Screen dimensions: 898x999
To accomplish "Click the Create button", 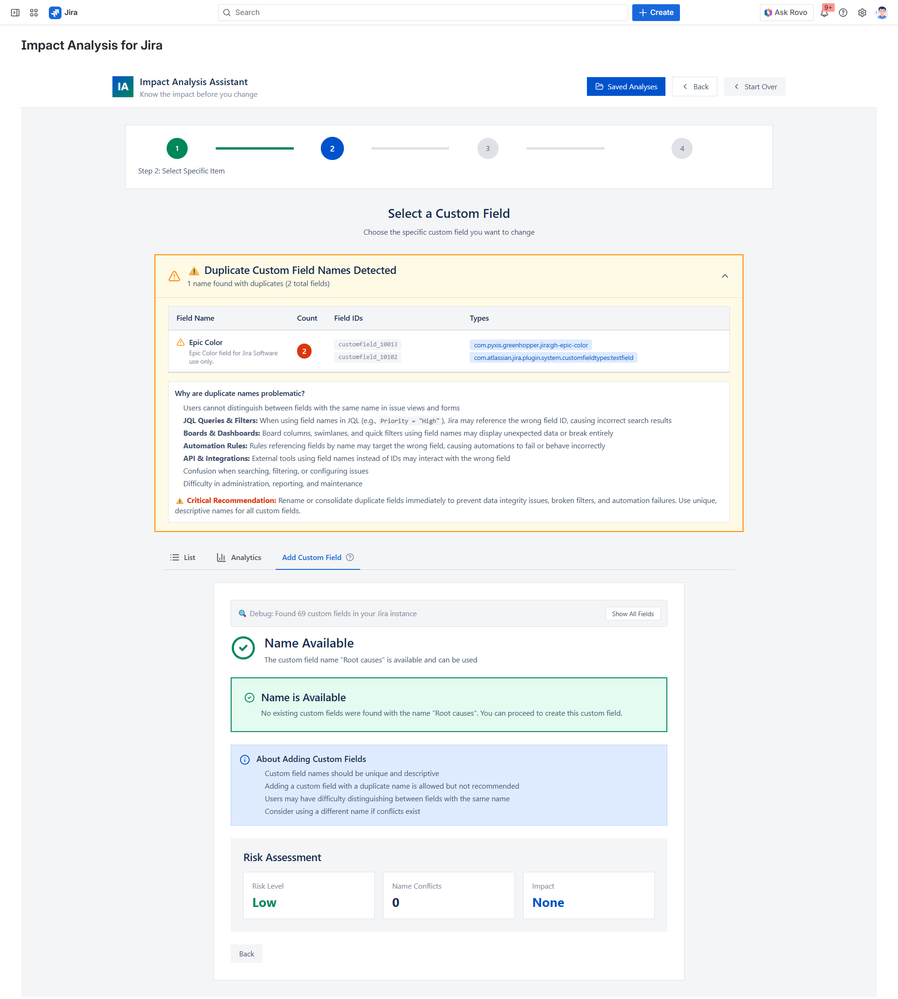I will pyautogui.click(x=655, y=12).
